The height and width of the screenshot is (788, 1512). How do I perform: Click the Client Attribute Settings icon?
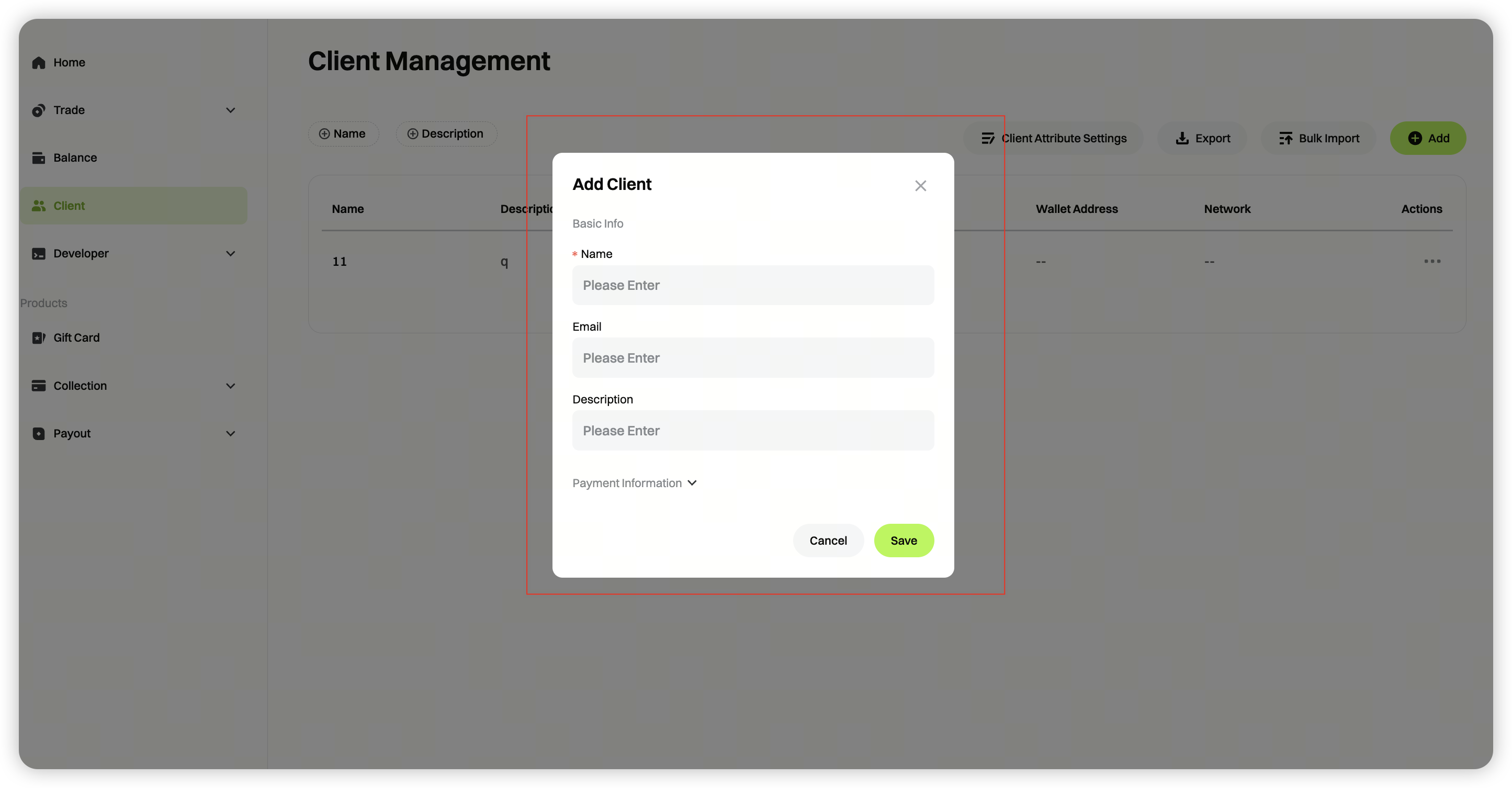pos(988,139)
